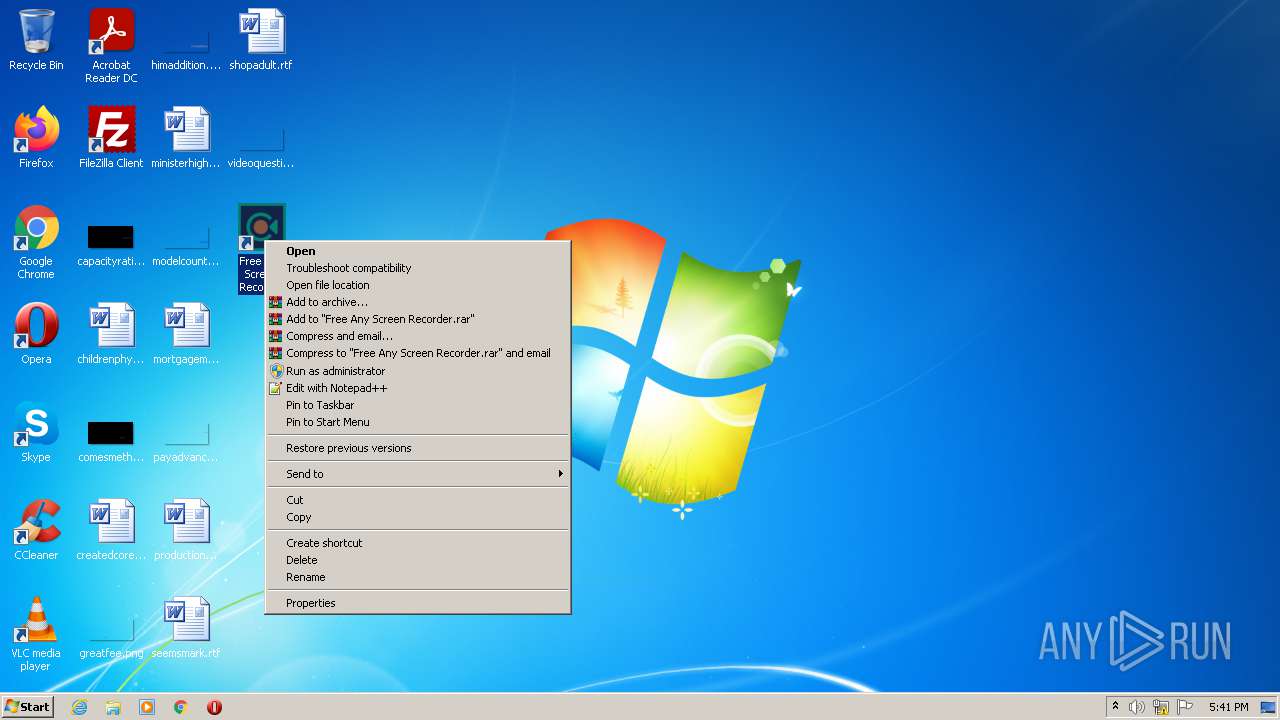1280x720 pixels.
Task: Expand the Send to submenu
Action: click(x=418, y=474)
